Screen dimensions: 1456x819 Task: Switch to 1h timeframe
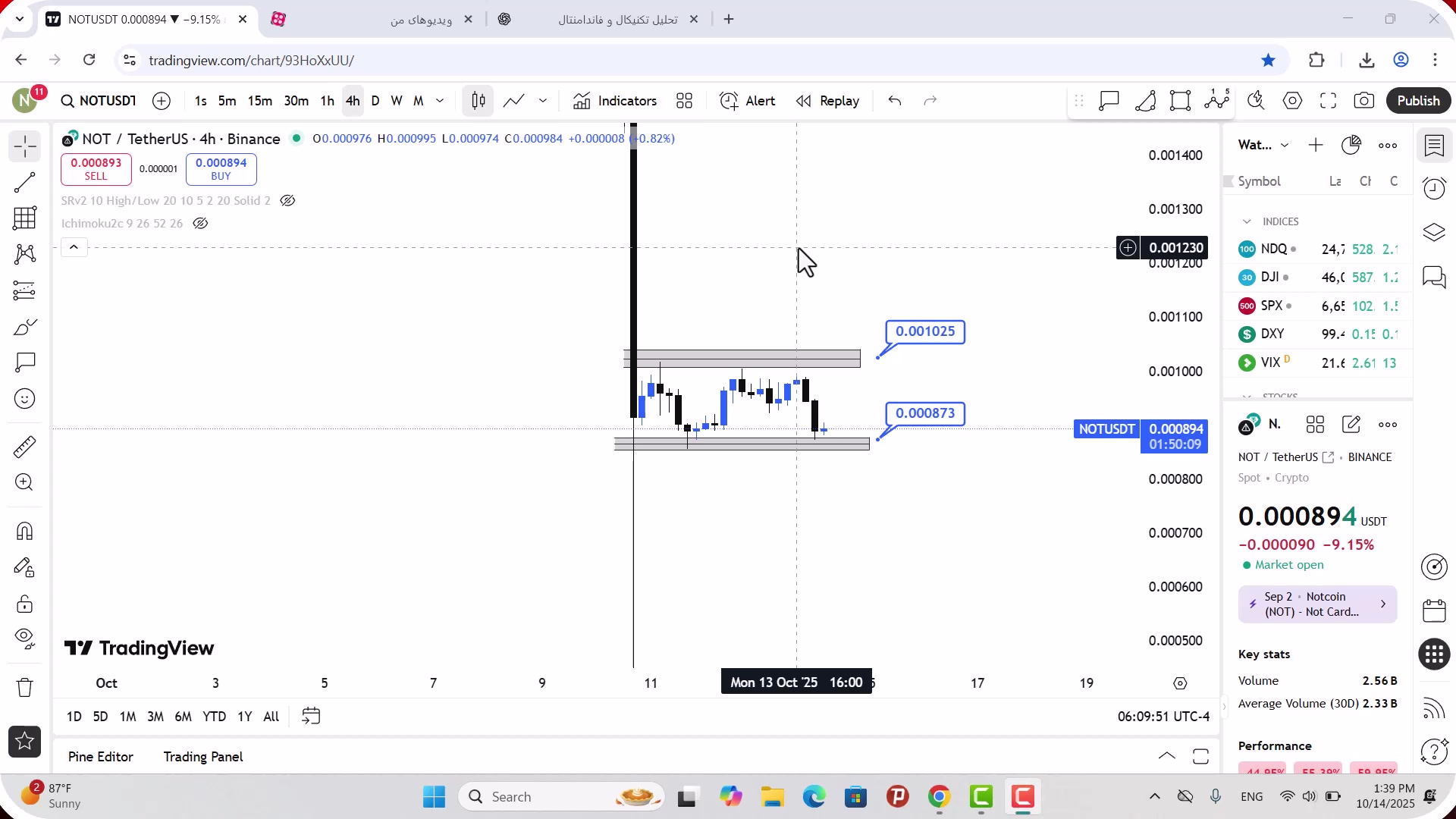click(x=328, y=101)
